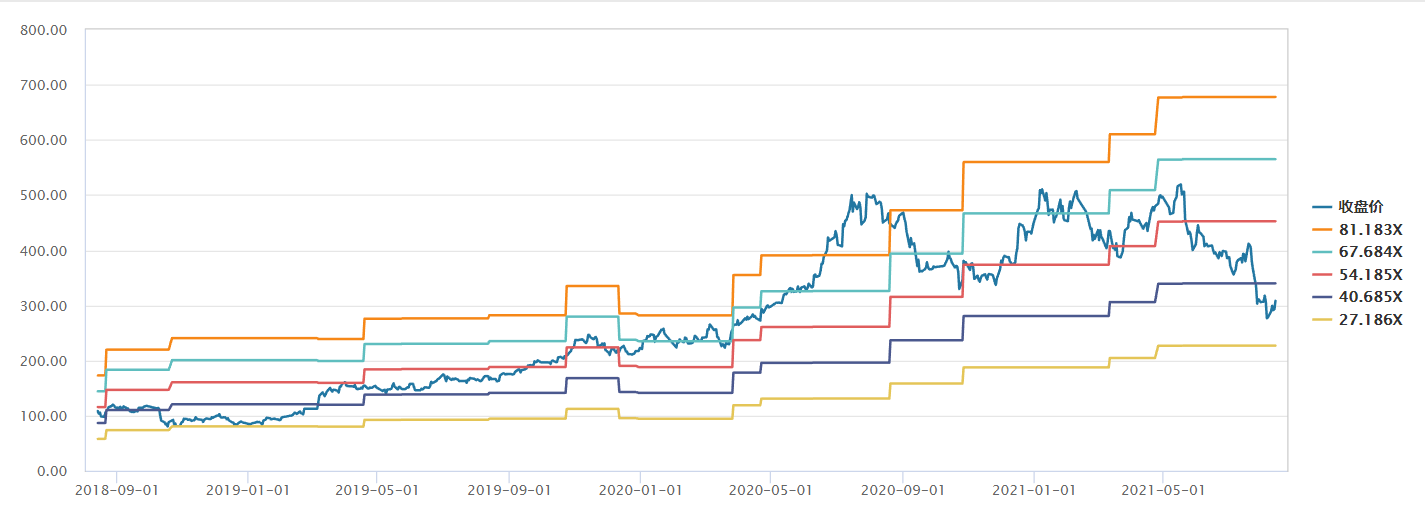Image resolution: width=1425 pixels, height=516 pixels.
Task: Click the 400.00 y-axis value label
Action: tap(43, 251)
